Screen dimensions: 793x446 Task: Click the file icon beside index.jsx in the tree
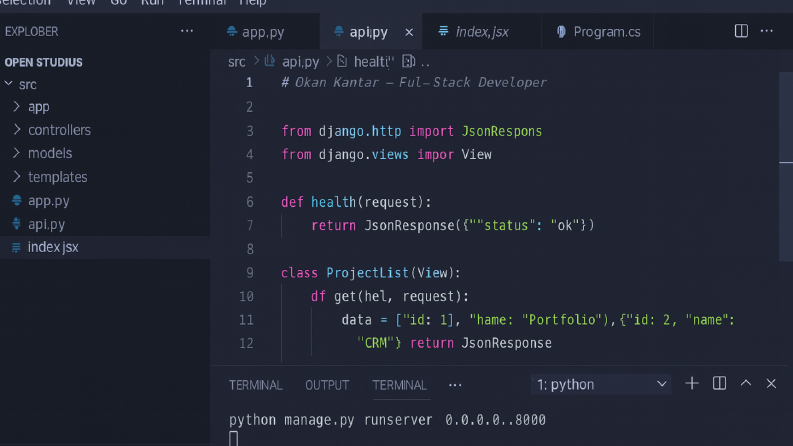[16, 247]
